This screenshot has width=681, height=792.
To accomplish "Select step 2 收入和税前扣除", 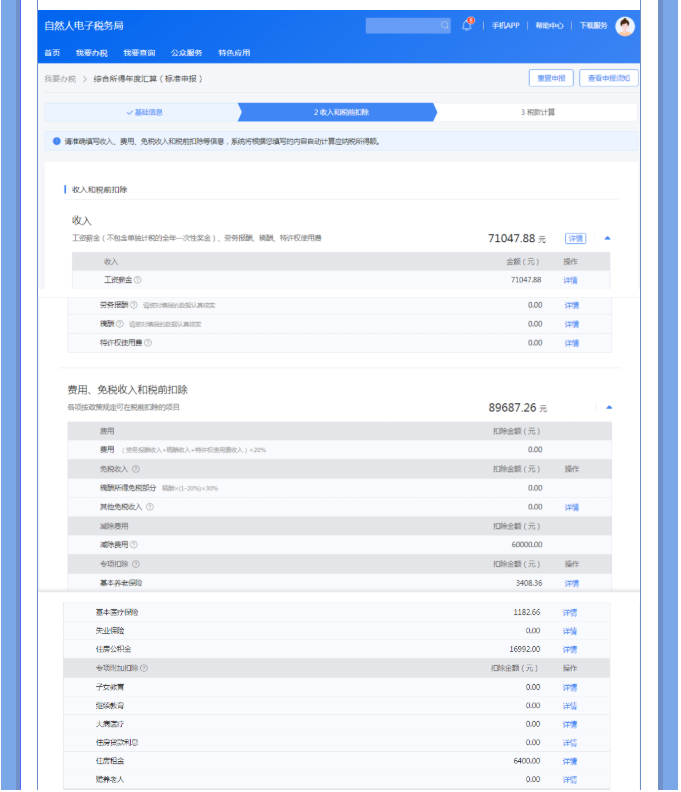I will (x=337, y=112).
